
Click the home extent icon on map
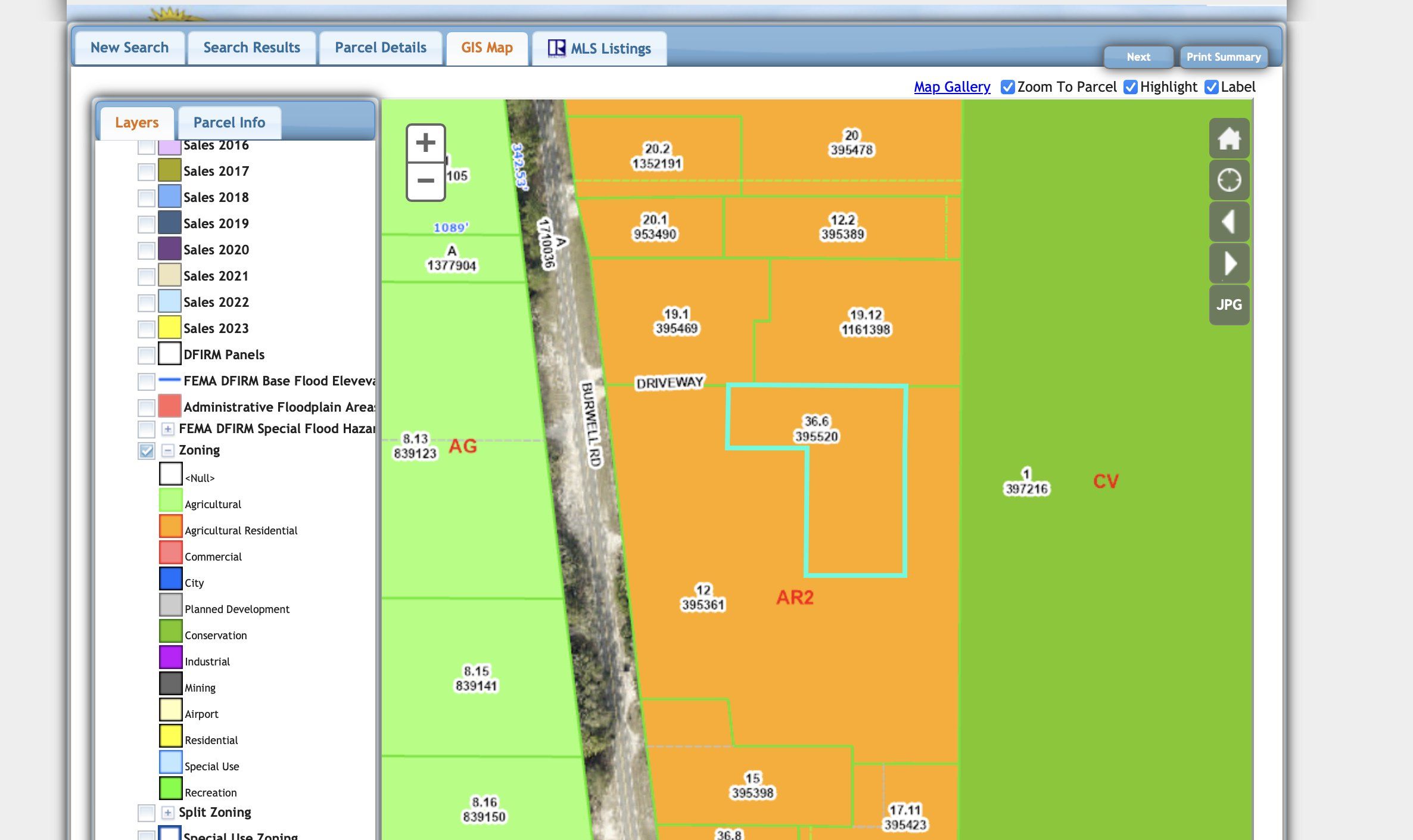[1229, 139]
